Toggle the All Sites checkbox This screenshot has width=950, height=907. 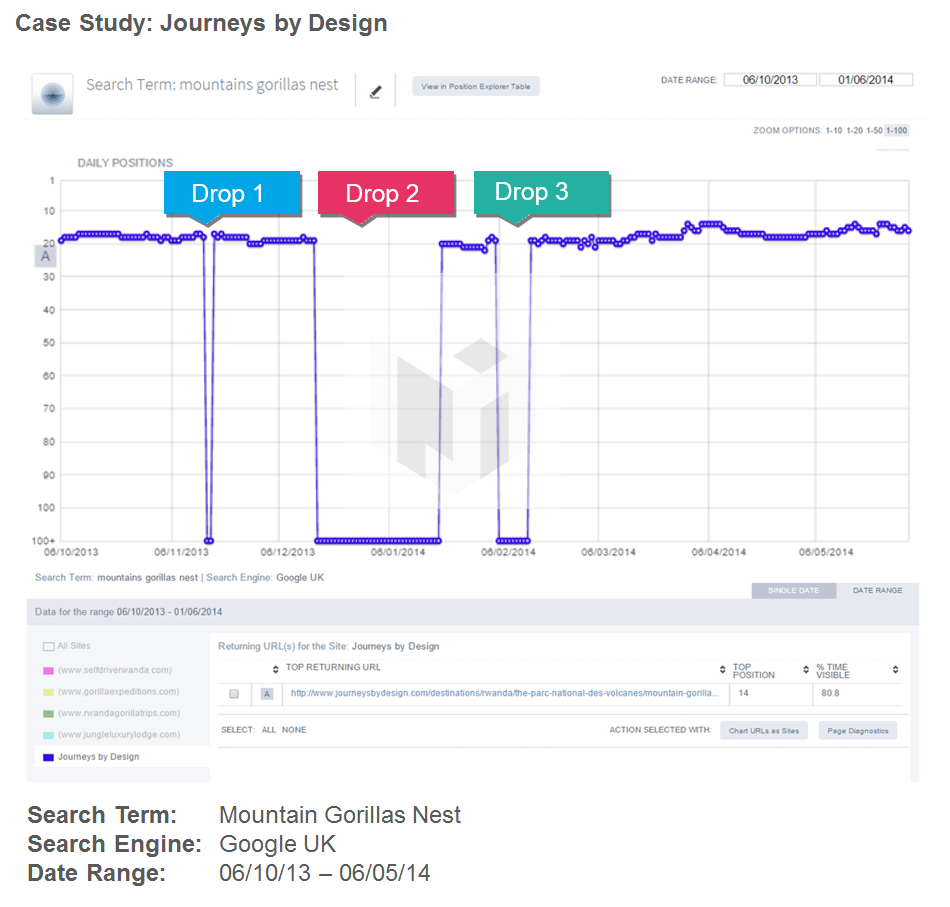point(49,647)
